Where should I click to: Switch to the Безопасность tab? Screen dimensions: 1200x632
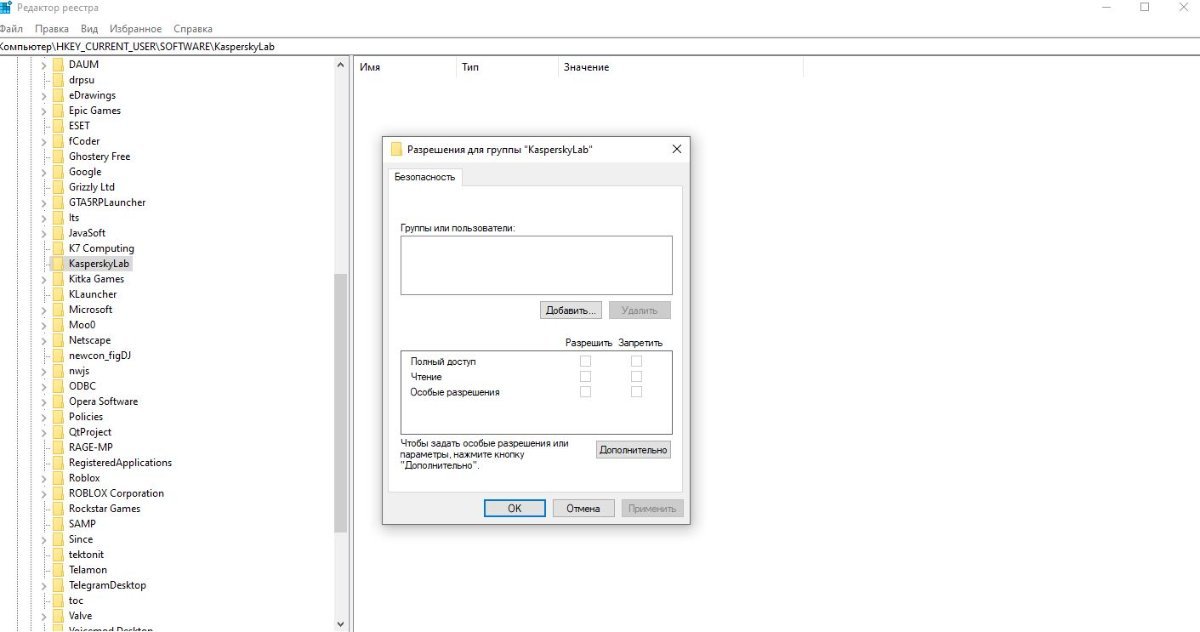425,177
